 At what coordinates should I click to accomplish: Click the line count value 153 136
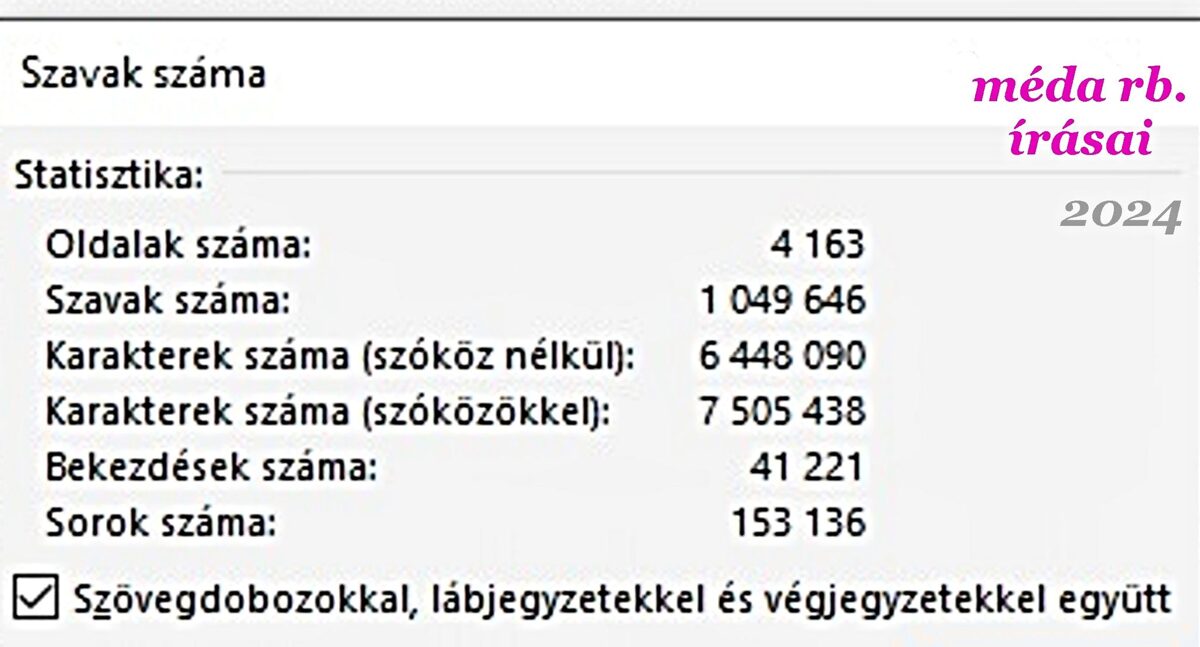pyautogui.click(x=798, y=522)
